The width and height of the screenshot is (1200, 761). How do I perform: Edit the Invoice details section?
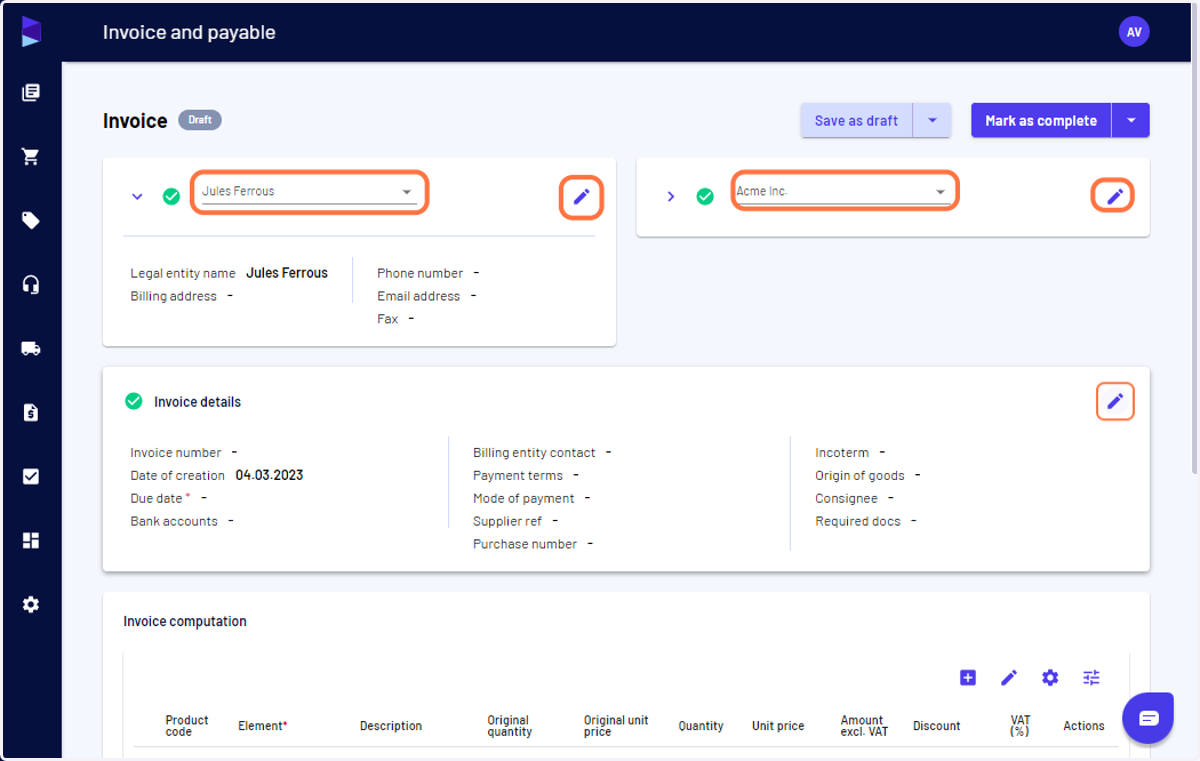pos(1115,401)
